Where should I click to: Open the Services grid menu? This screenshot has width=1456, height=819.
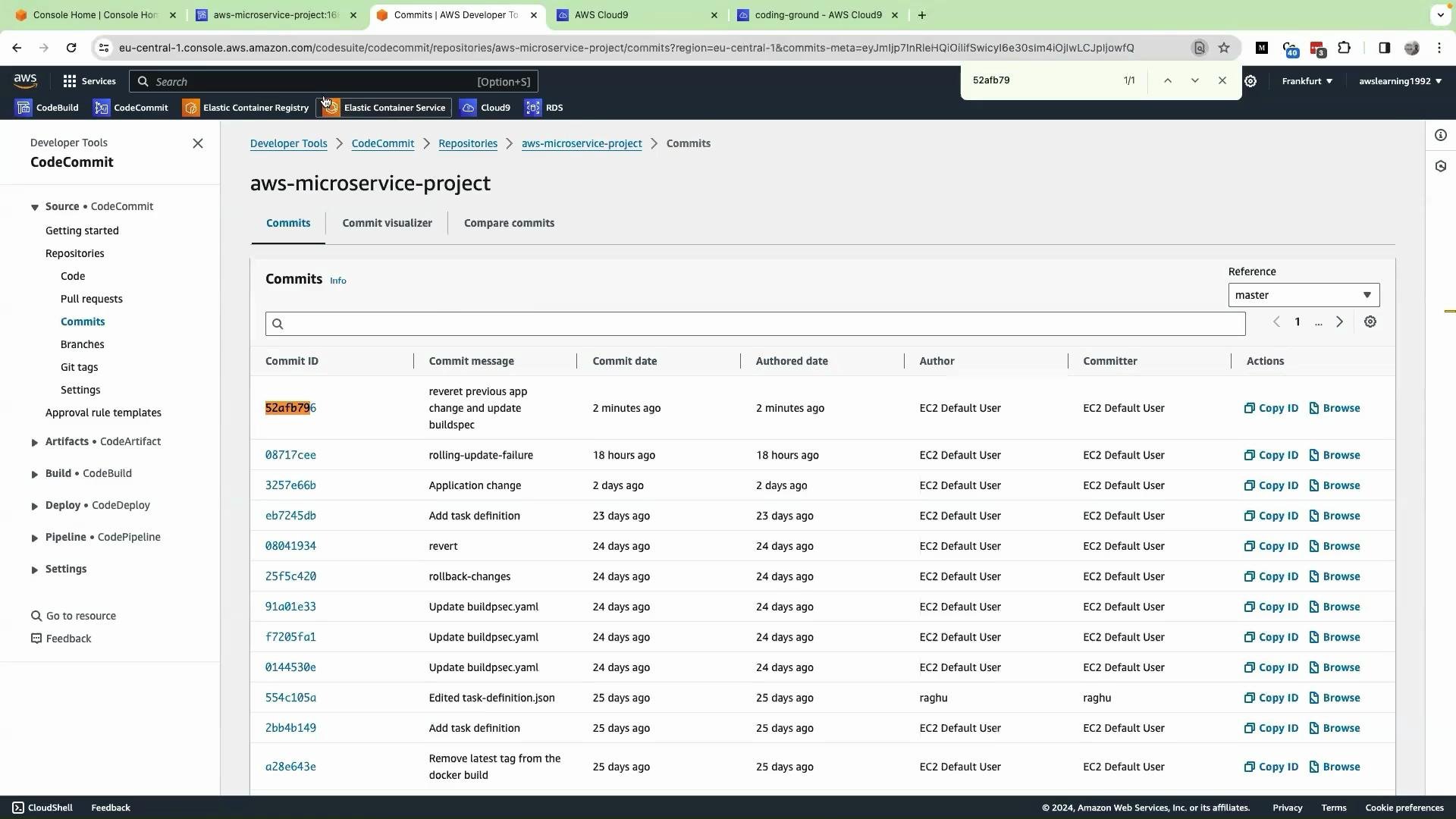coord(89,81)
